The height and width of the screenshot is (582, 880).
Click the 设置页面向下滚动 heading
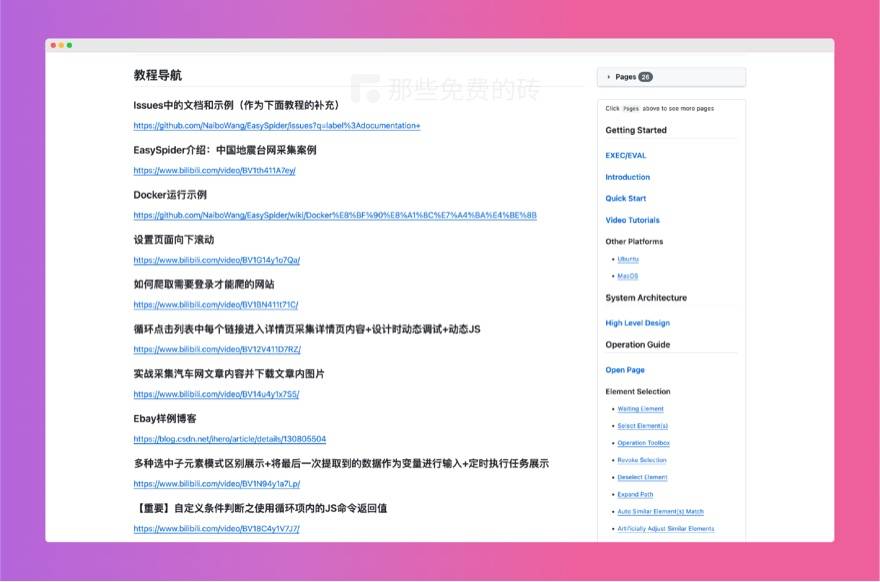[174, 240]
